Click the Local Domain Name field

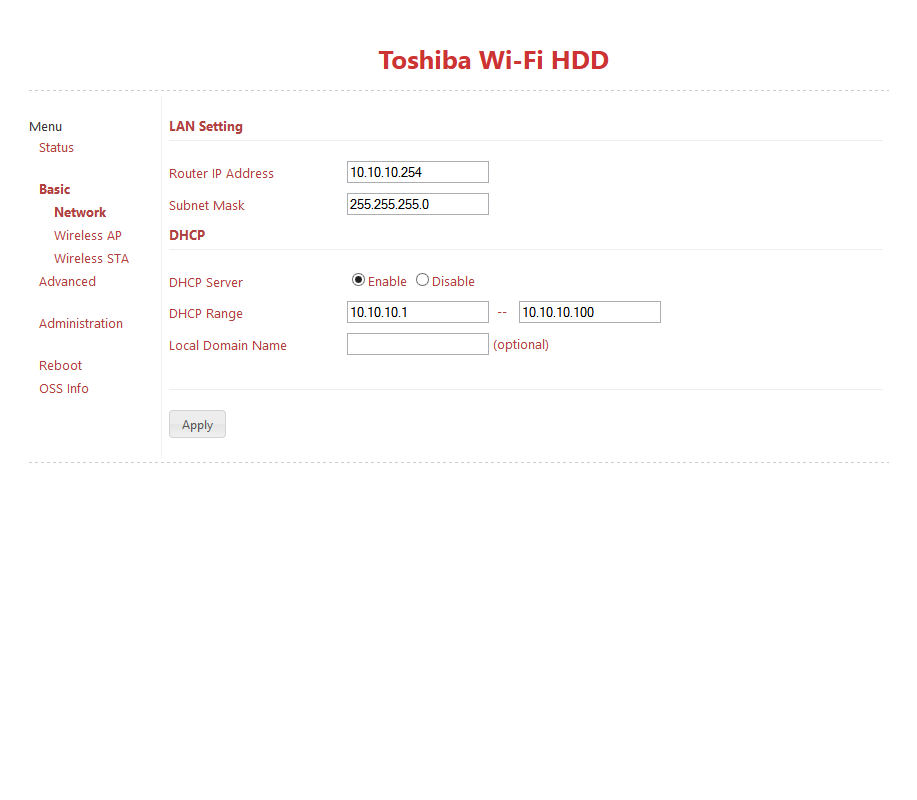[418, 344]
